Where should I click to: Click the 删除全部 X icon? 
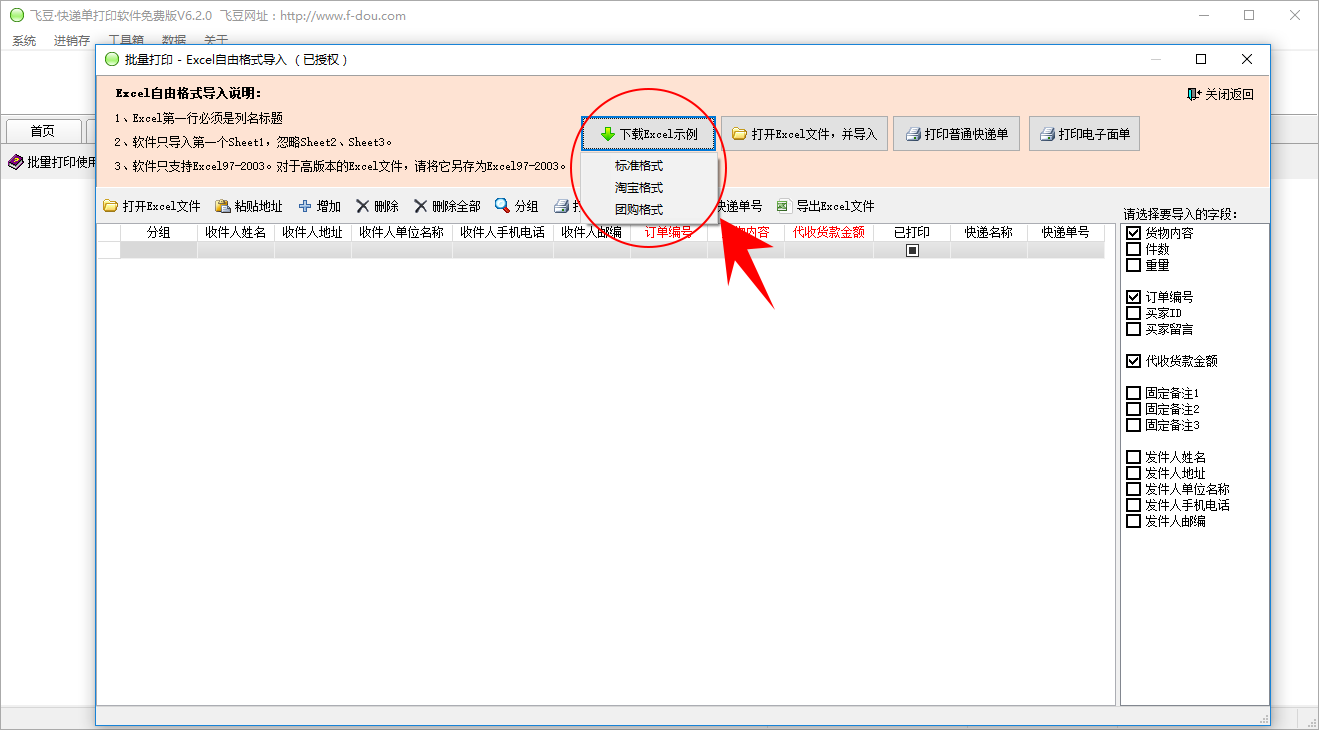point(421,207)
